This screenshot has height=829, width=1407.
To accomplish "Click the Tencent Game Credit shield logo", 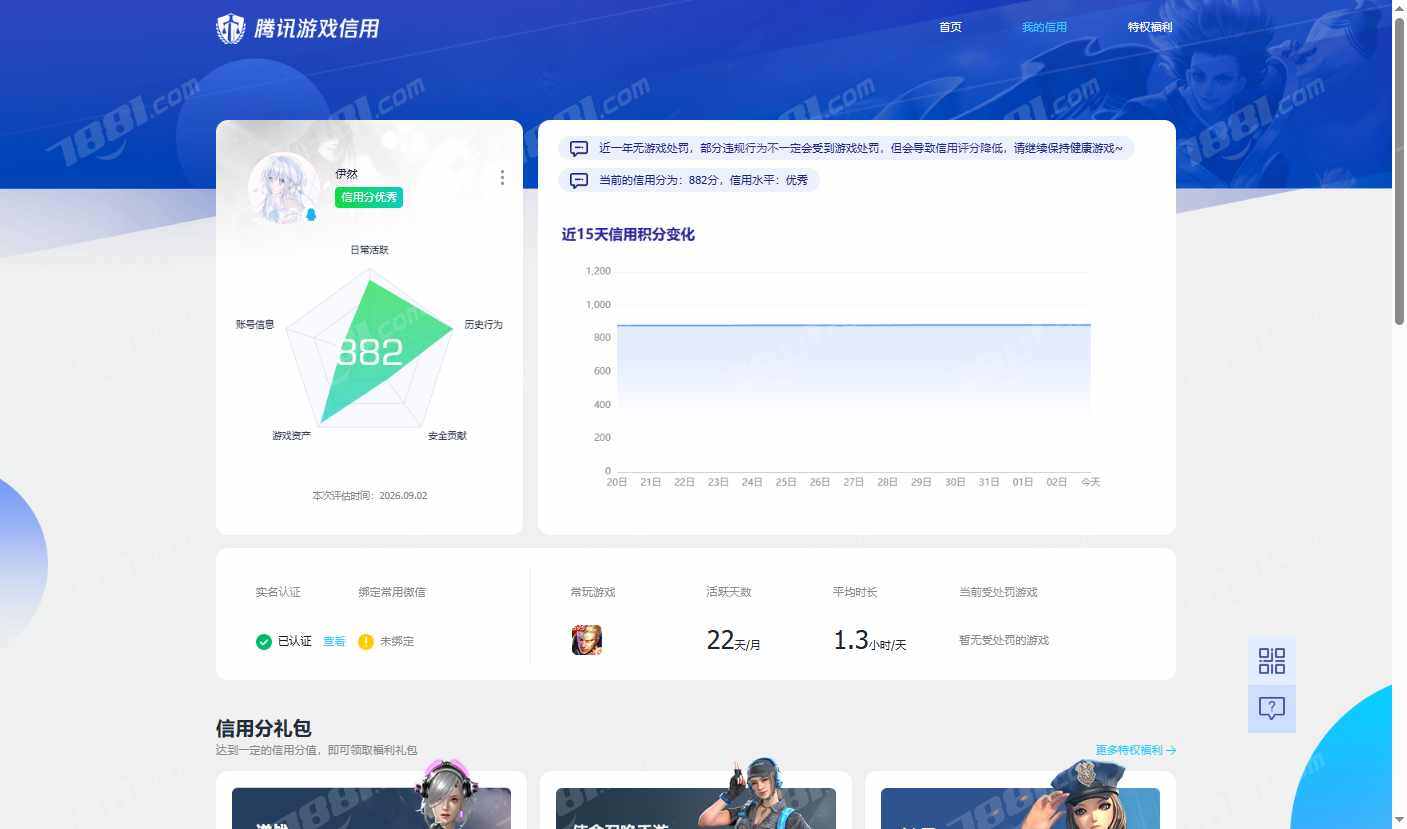I will 231,28.
